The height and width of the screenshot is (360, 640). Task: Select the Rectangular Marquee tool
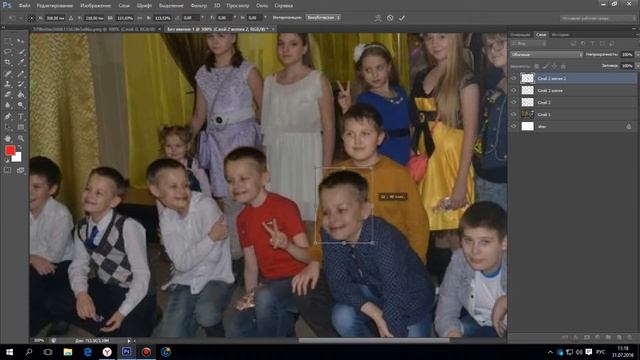pyautogui.click(x=8, y=41)
